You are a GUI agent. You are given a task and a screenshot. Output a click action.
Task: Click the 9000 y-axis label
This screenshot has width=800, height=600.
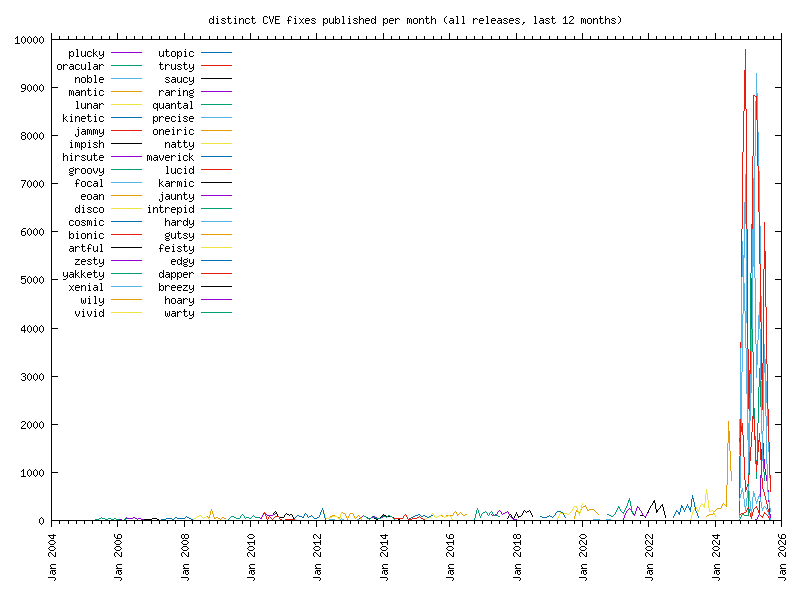click(32, 88)
